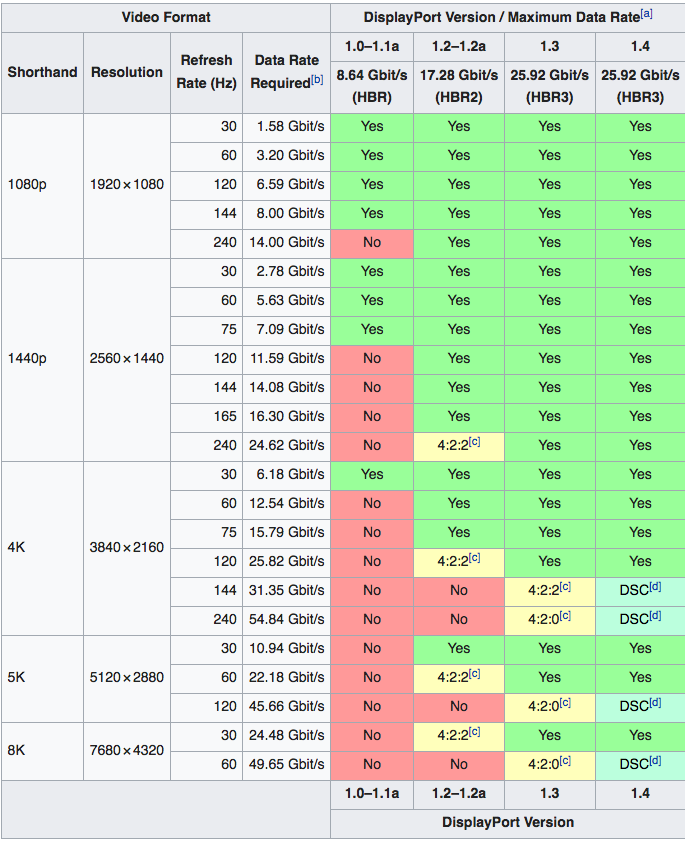Follow footnote [c] in 1440p 240 Hz row
The width and height of the screenshot is (685, 841).
[474, 441]
